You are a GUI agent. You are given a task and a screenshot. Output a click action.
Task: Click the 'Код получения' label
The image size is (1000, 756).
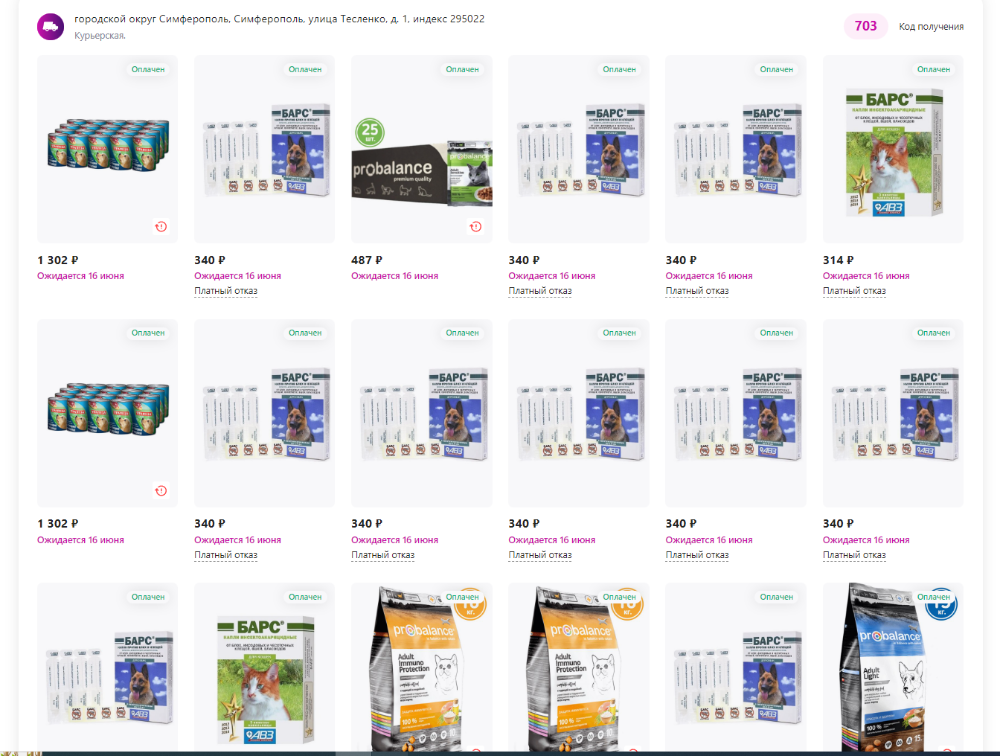click(x=931, y=27)
